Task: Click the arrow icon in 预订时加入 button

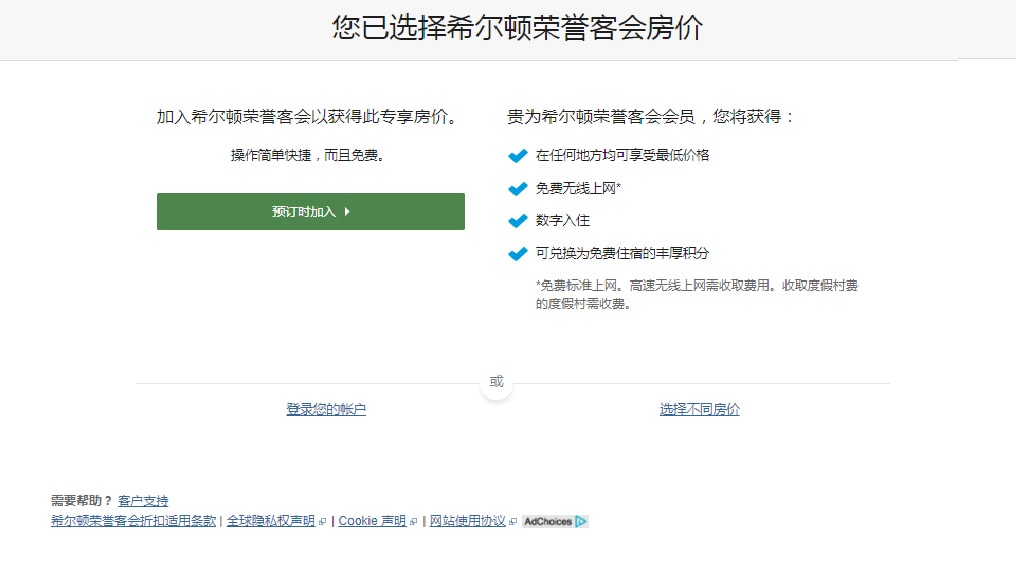Action: [x=347, y=212]
